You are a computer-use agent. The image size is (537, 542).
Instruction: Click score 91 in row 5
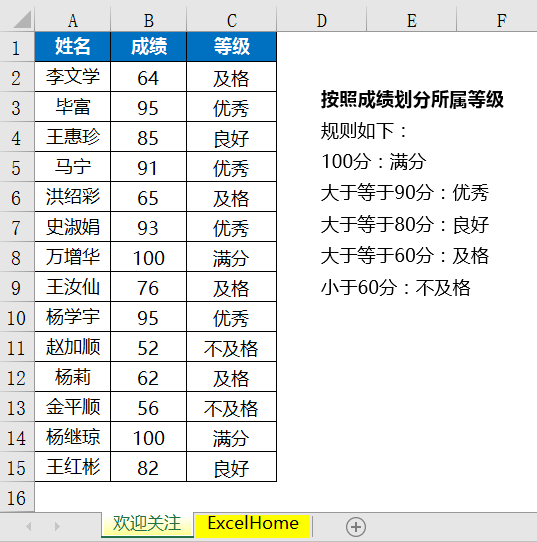[x=149, y=167]
